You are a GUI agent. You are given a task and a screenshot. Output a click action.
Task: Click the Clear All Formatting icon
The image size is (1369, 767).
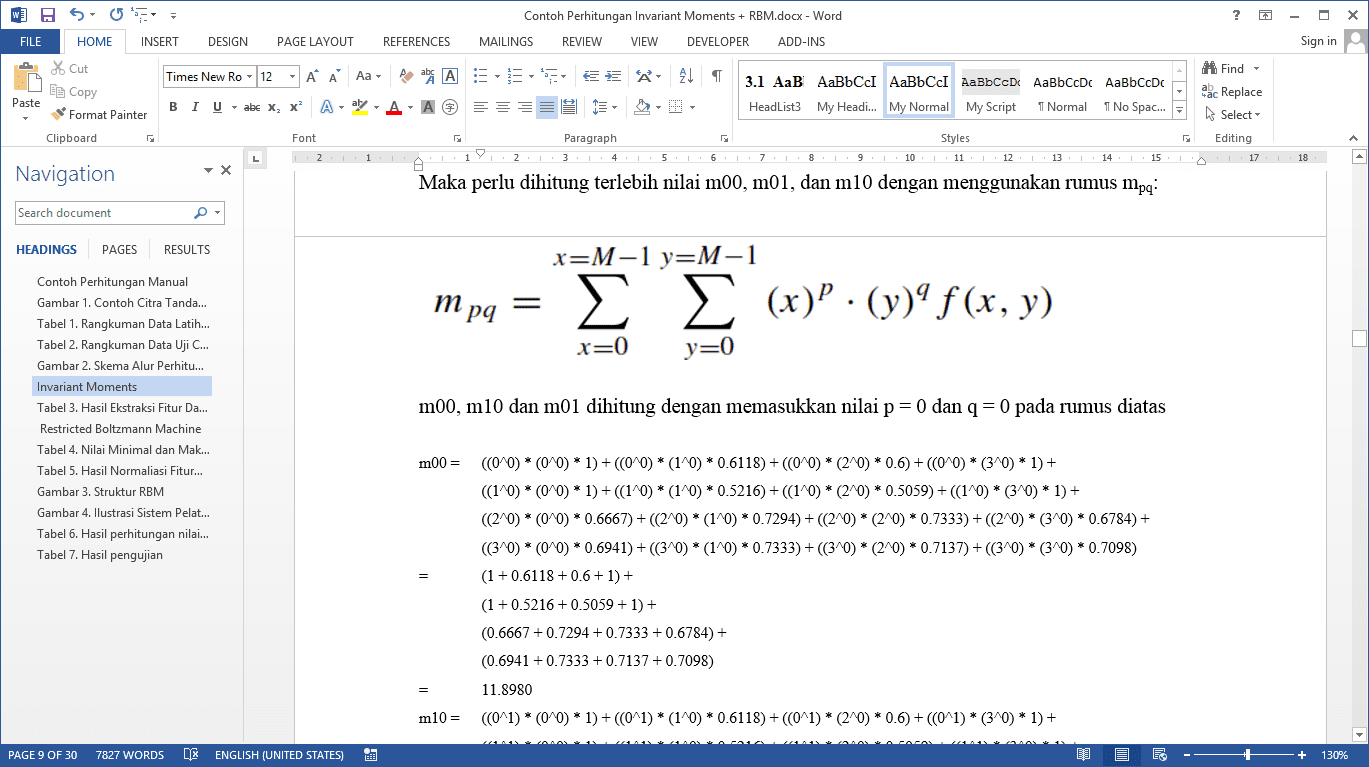406,76
